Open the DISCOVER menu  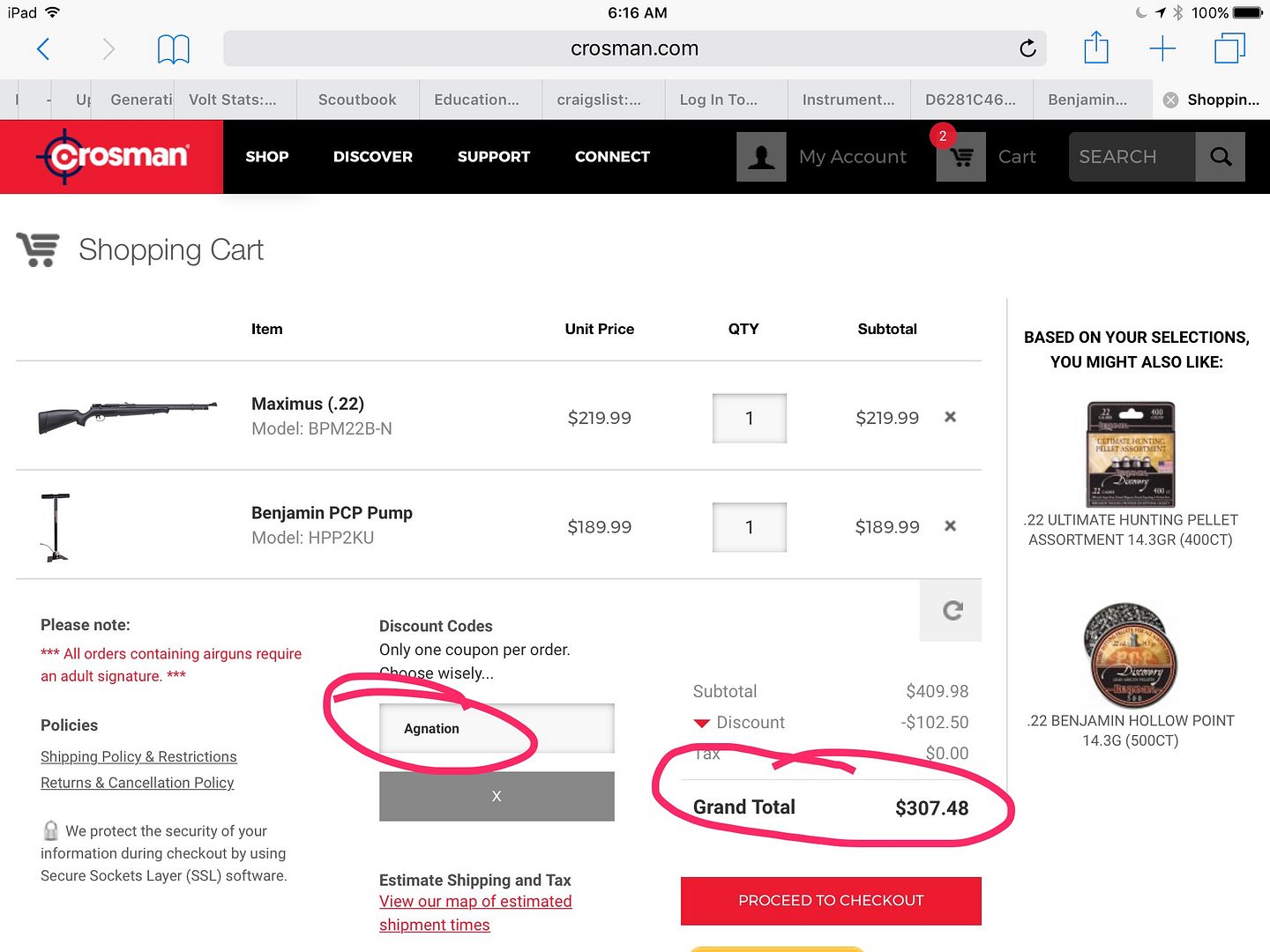coord(373,156)
